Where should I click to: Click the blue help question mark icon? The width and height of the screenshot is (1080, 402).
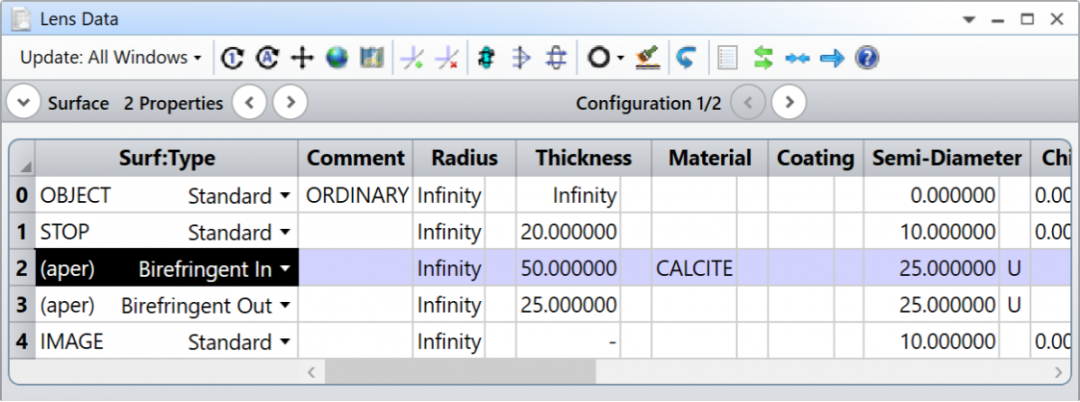(867, 58)
